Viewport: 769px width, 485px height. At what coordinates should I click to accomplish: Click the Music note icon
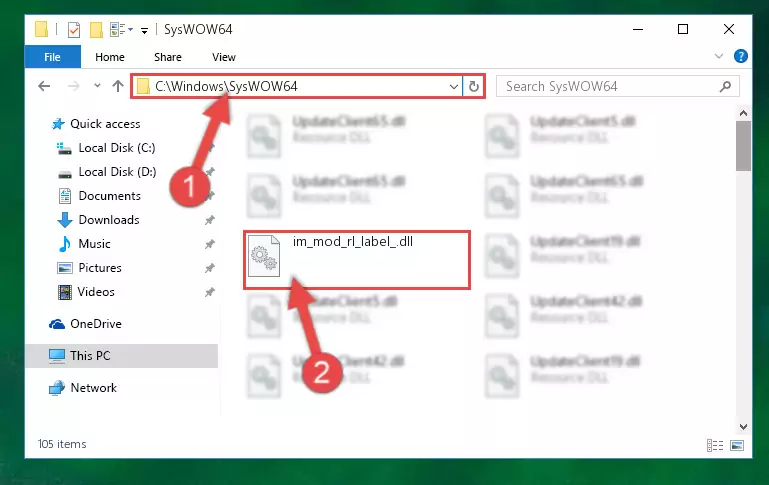point(64,244)
